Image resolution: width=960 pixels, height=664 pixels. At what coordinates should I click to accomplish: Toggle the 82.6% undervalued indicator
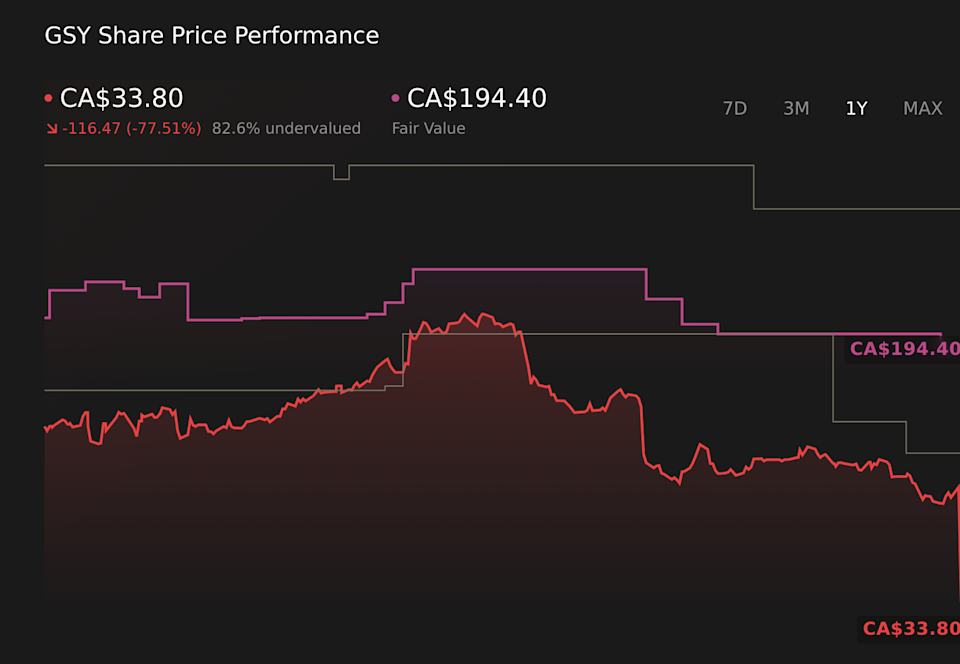pyautogui.click(x=286, y=128)
